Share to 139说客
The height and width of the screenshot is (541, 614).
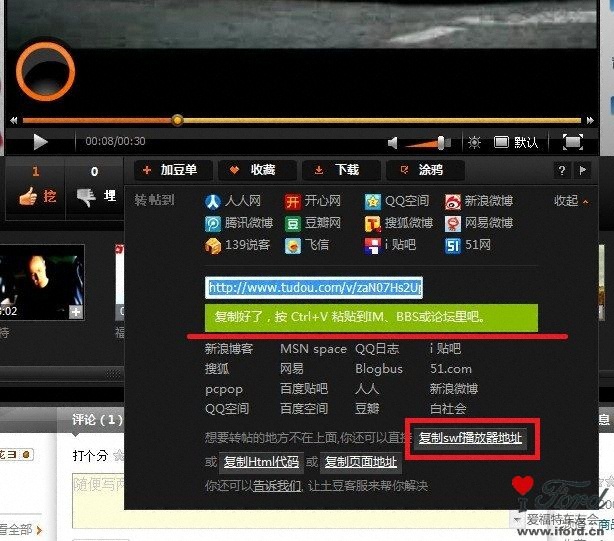(x=237, y=245)
